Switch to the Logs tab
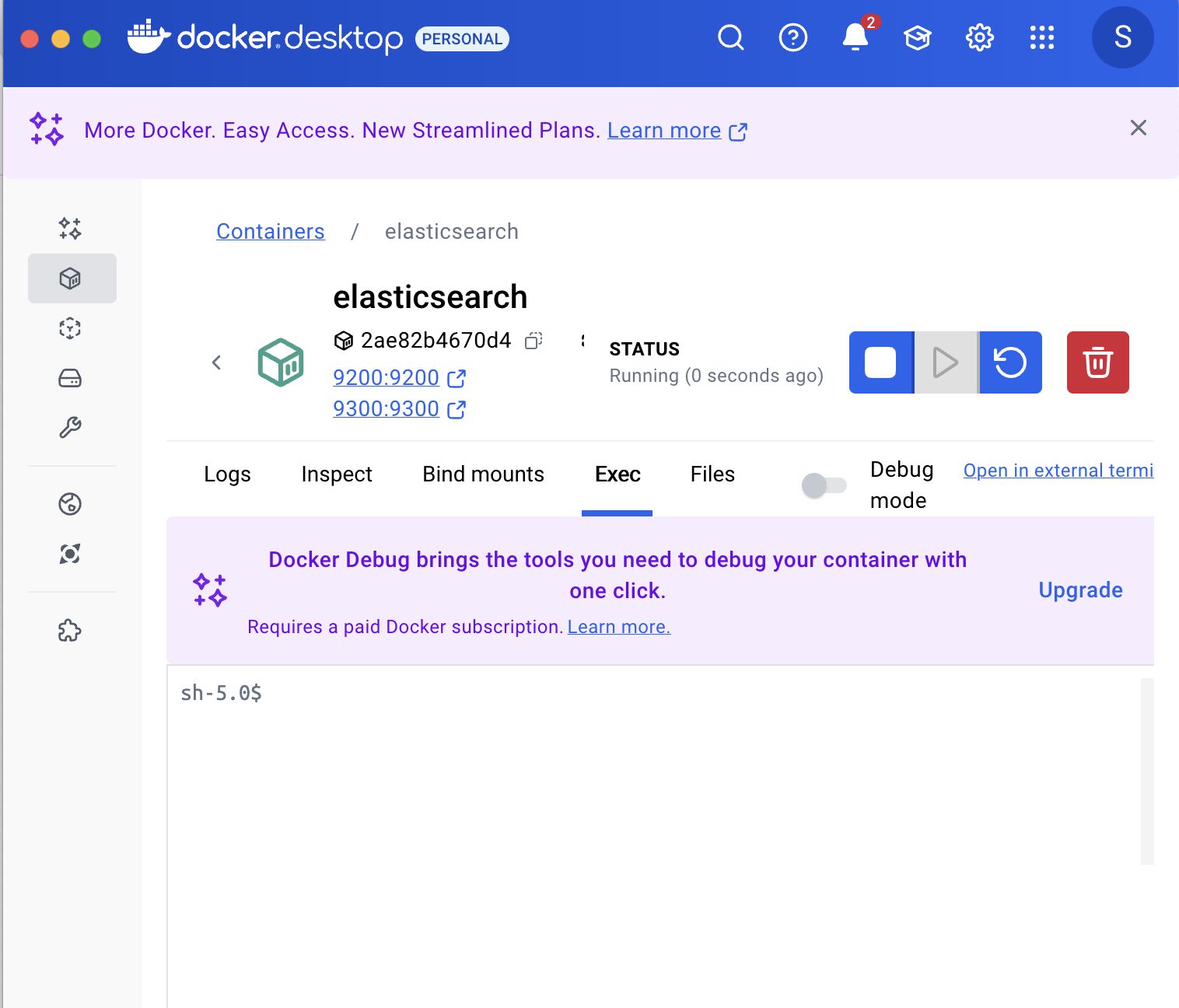The height and width of the screenshot is (1008, 1179). coord(227,474)
